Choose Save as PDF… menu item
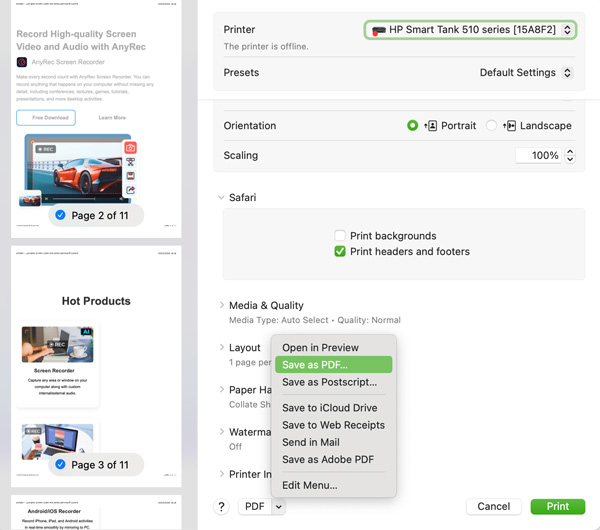The image size is (600, 530). 334,365
